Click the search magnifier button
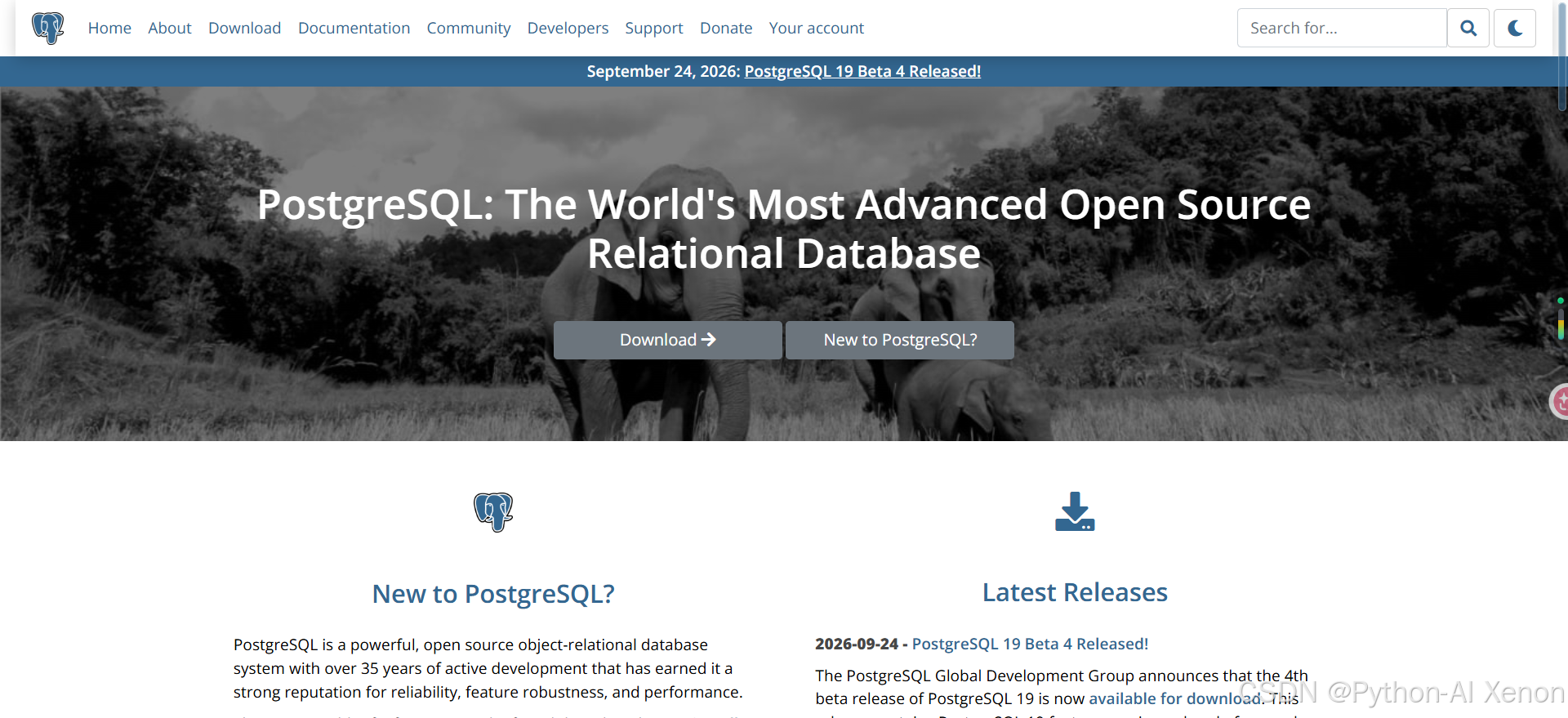The image size is (1568, 718). tap(1468, 28)
